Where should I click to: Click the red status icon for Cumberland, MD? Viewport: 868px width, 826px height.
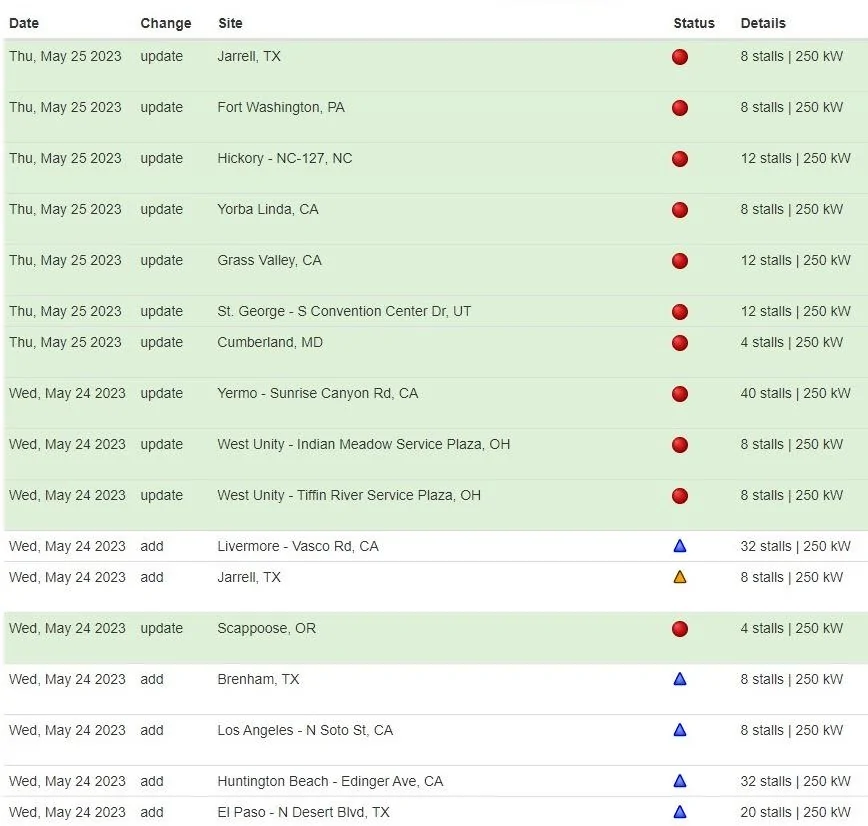[x=680, y=342]
